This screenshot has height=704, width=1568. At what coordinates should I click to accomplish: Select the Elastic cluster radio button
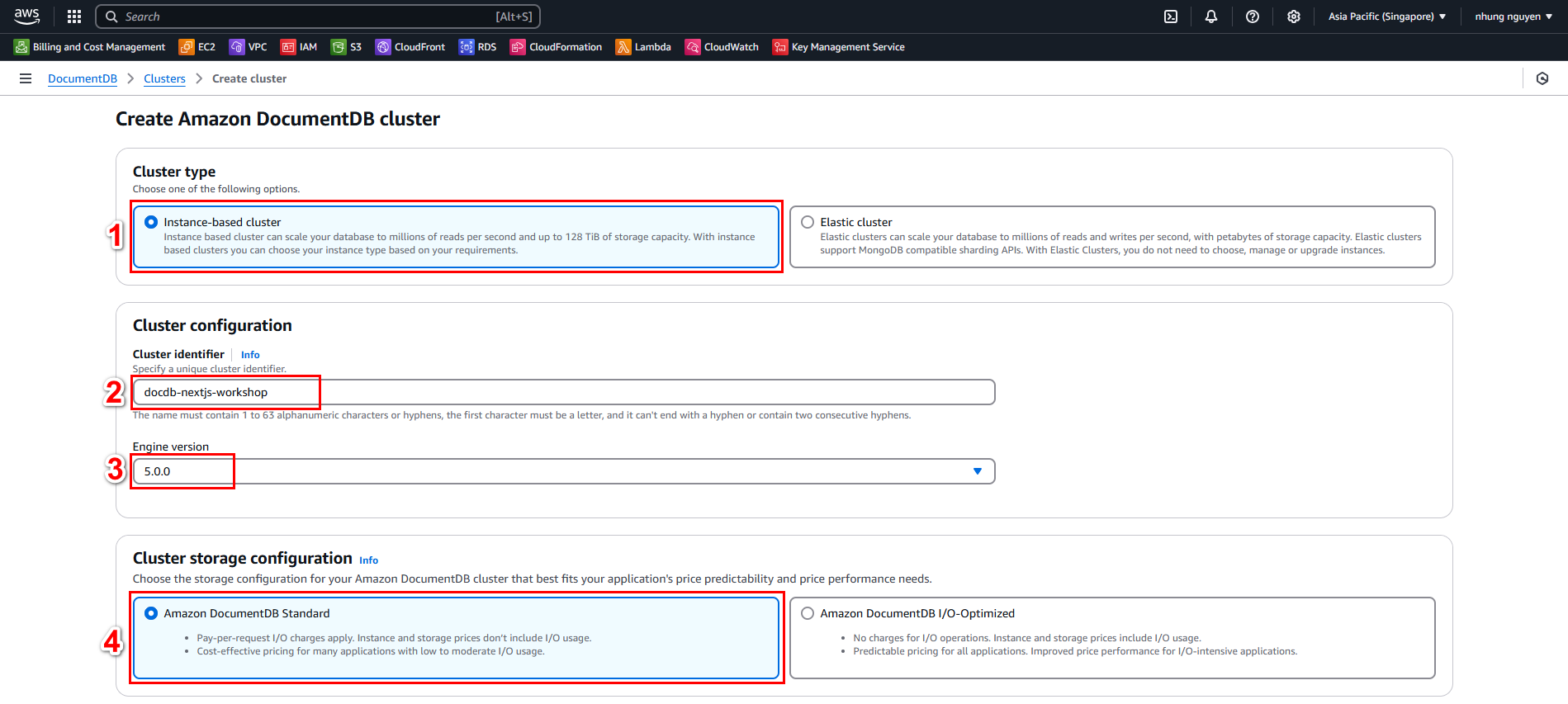[808, 222]
